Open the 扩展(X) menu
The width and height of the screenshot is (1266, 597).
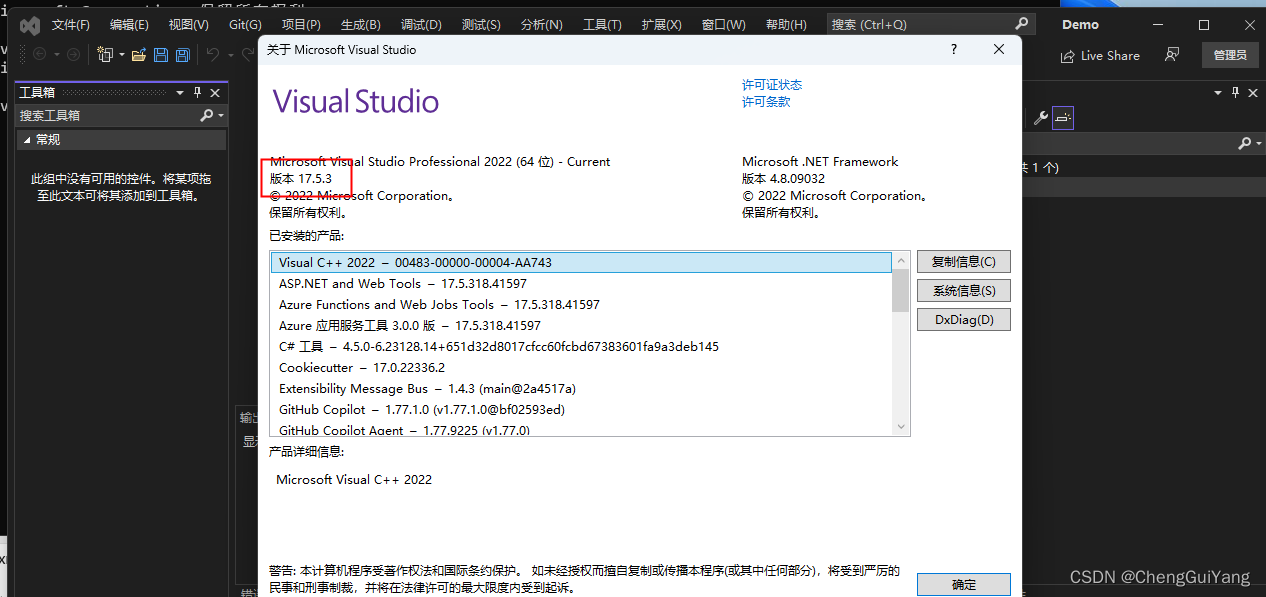click(661, 25)
